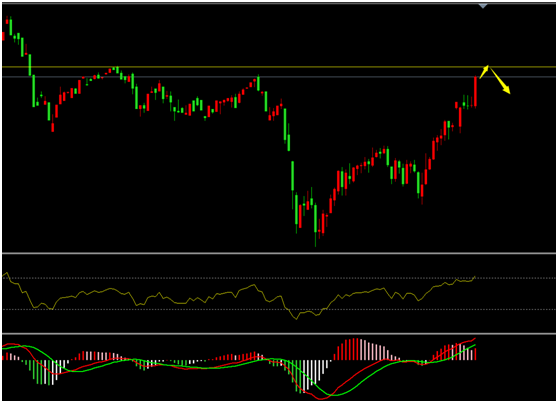558x403 pixels.
Task: Select the lower dotted level in oscillator panel
Action: tap(279, 309)
